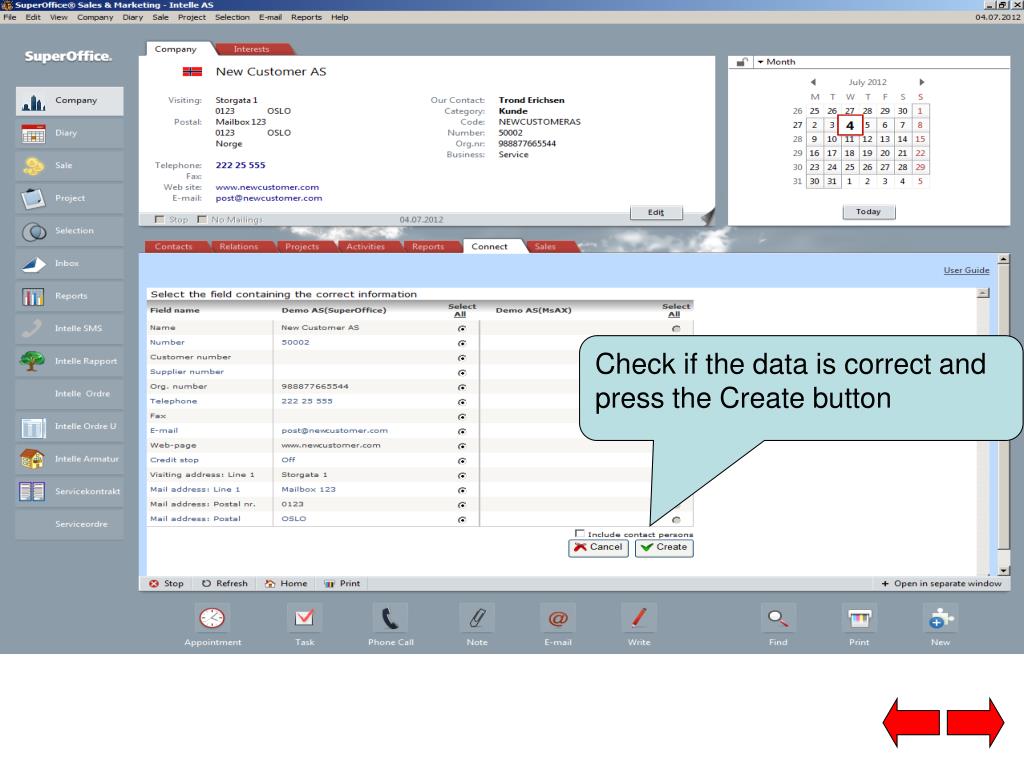The height and width of the screenshot is (768, 1024).
Task: Open Intelle Rapport tree icon
Action: 33,361
